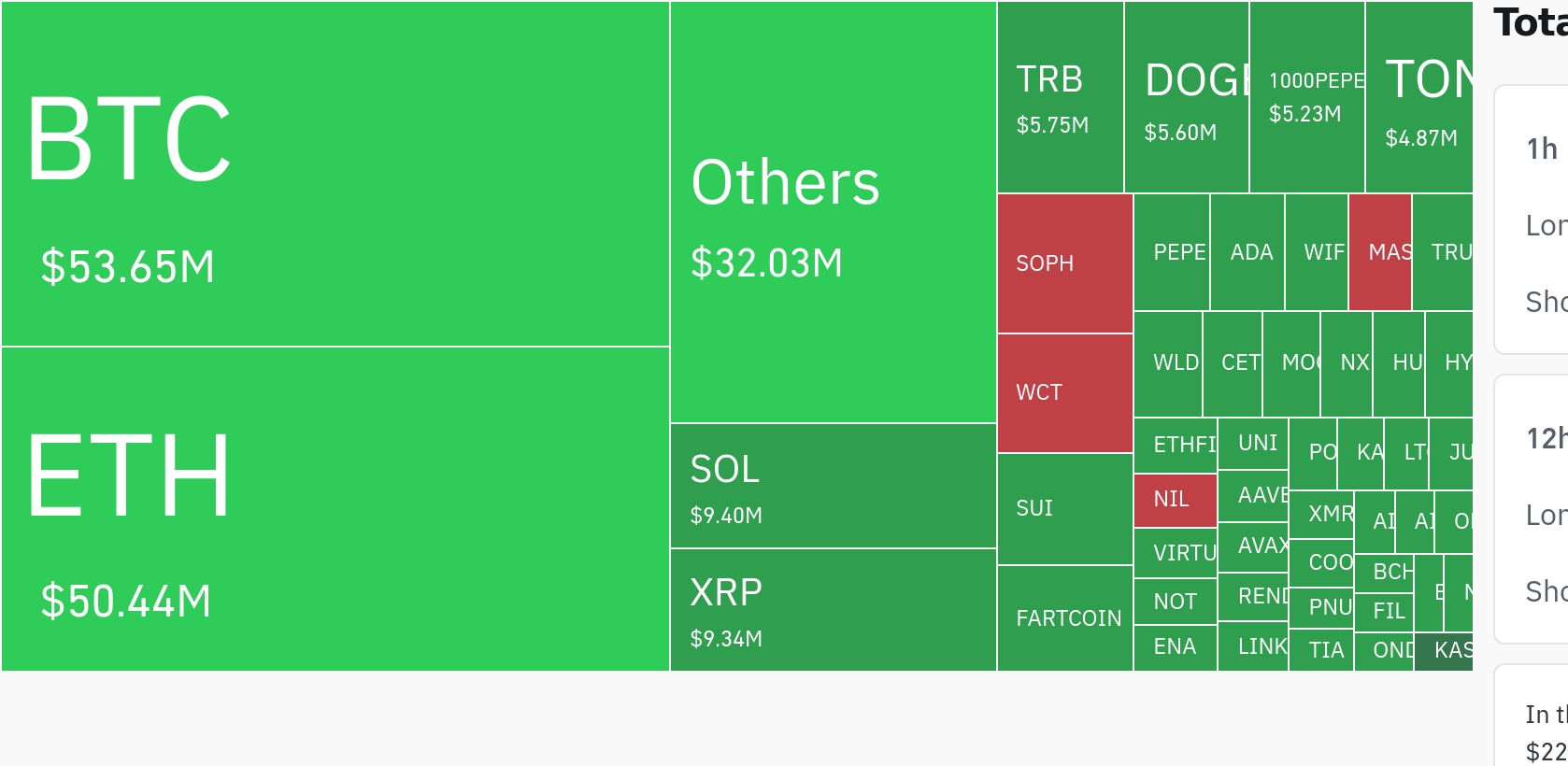This screenshot has width=1568, height=766.
Task: Click the UNI tile
Action: [x=1254, y=444]
